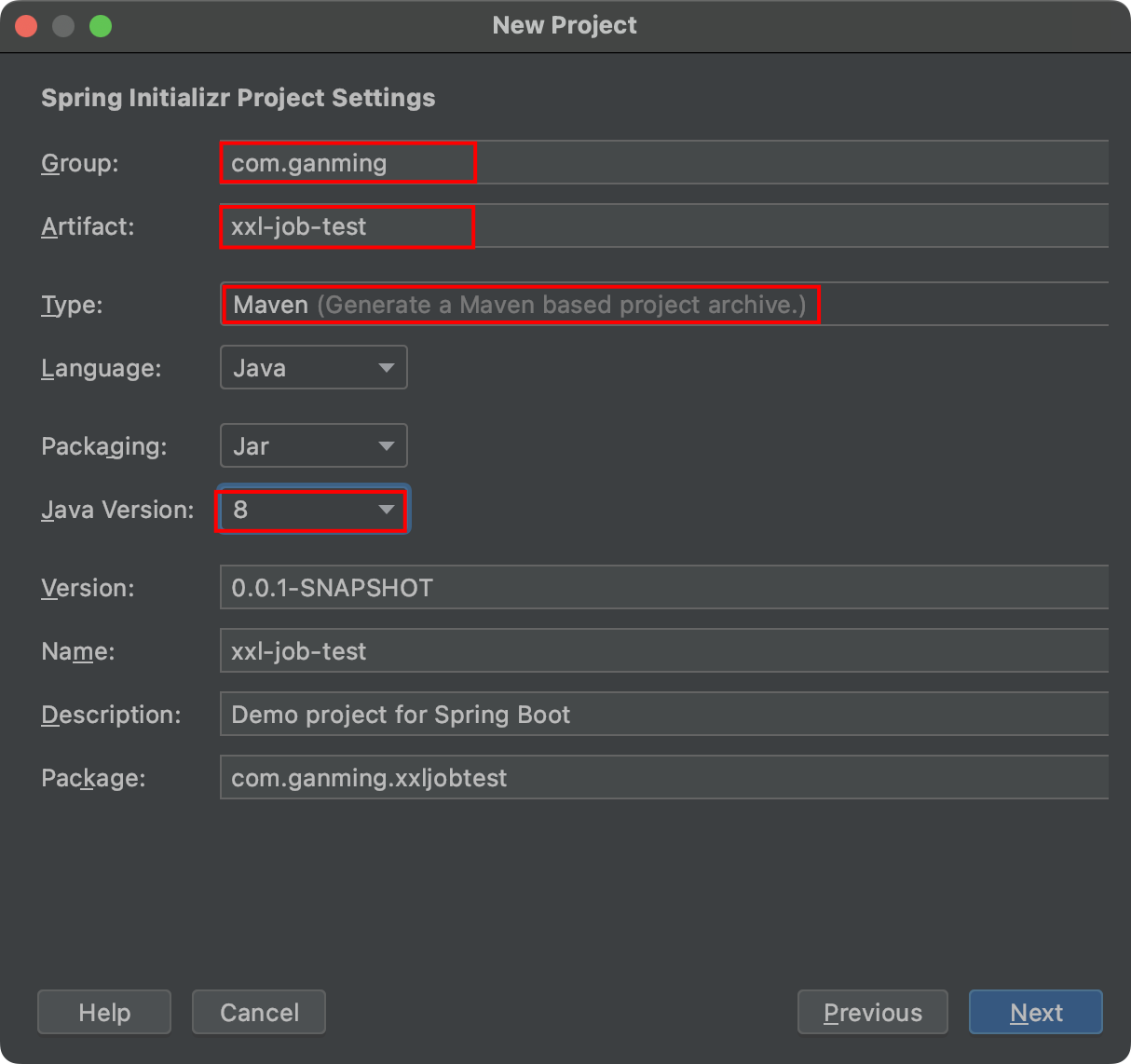Viewport: 1131px width, 1064px height.
Task: Proceed with the Next button
Action: pos(1036,1013)
